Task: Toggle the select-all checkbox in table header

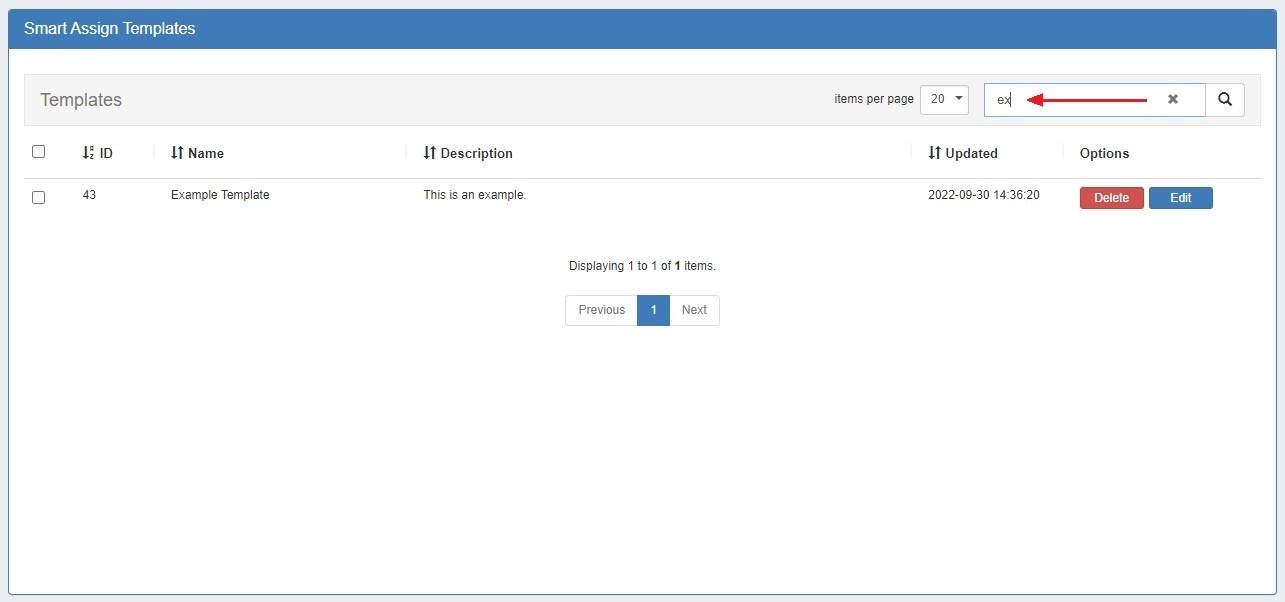Action: click(39, 152)
